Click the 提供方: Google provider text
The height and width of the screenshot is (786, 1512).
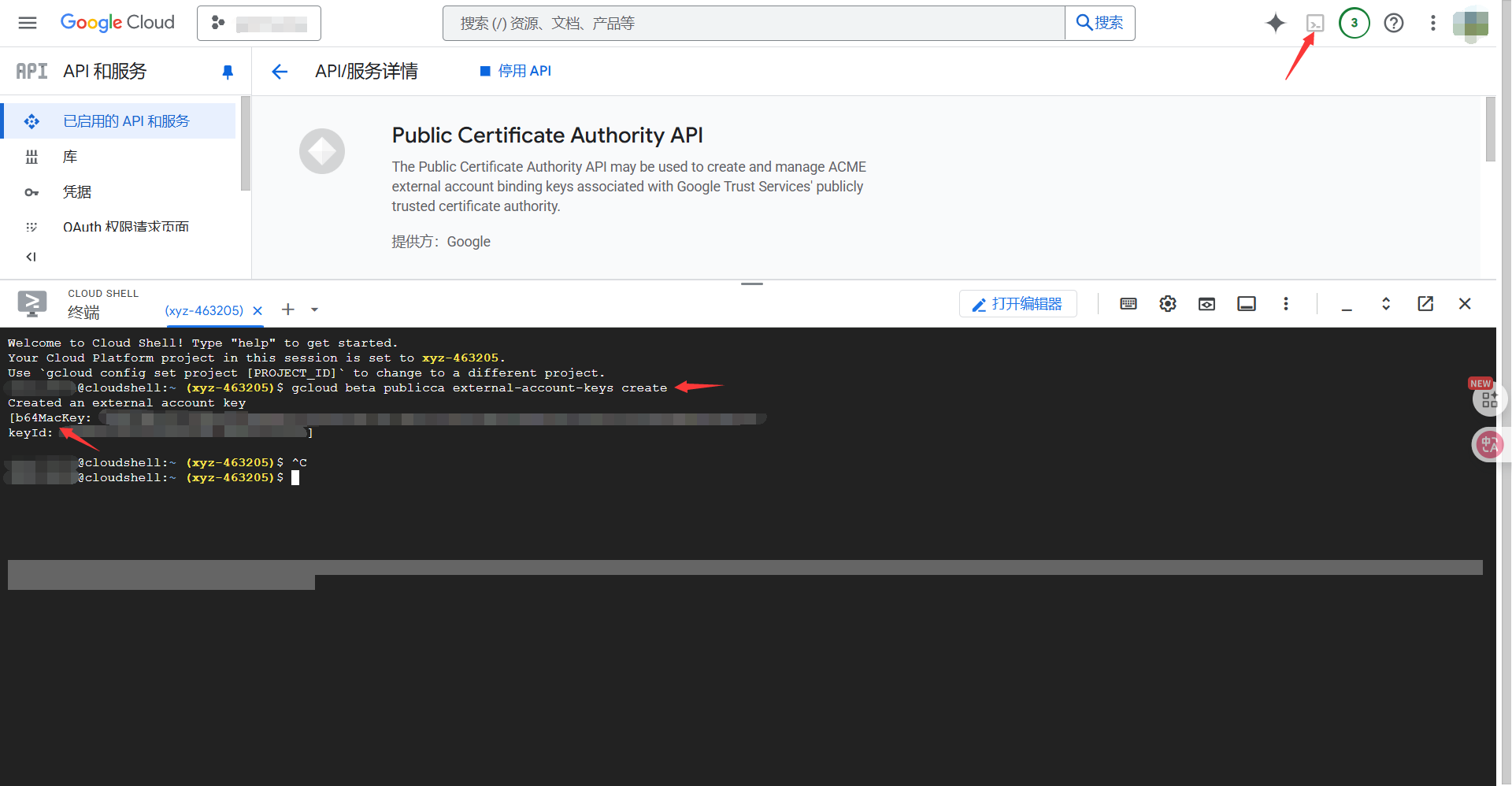(x=441, y=242)
